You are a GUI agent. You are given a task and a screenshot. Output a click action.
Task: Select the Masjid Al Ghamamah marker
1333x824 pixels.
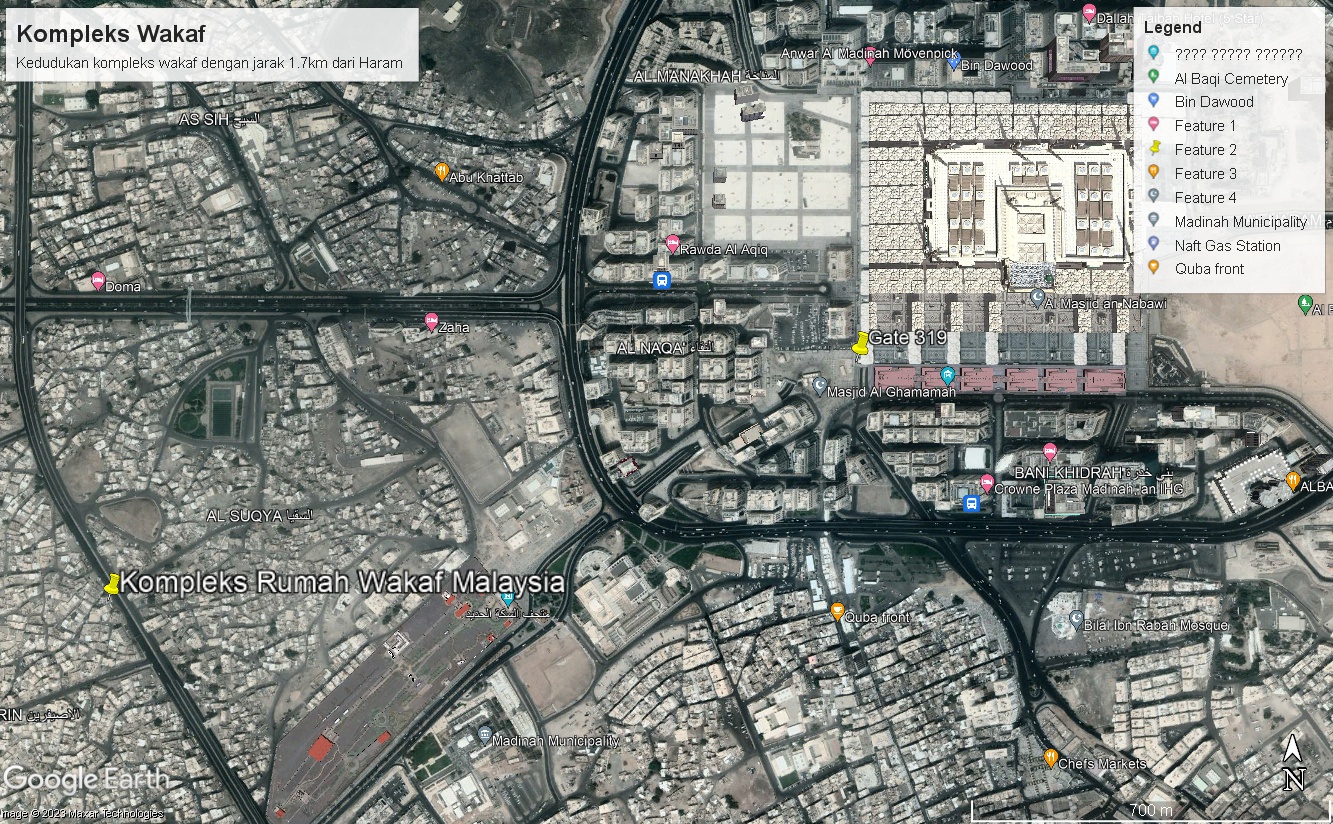click(820, 385)
